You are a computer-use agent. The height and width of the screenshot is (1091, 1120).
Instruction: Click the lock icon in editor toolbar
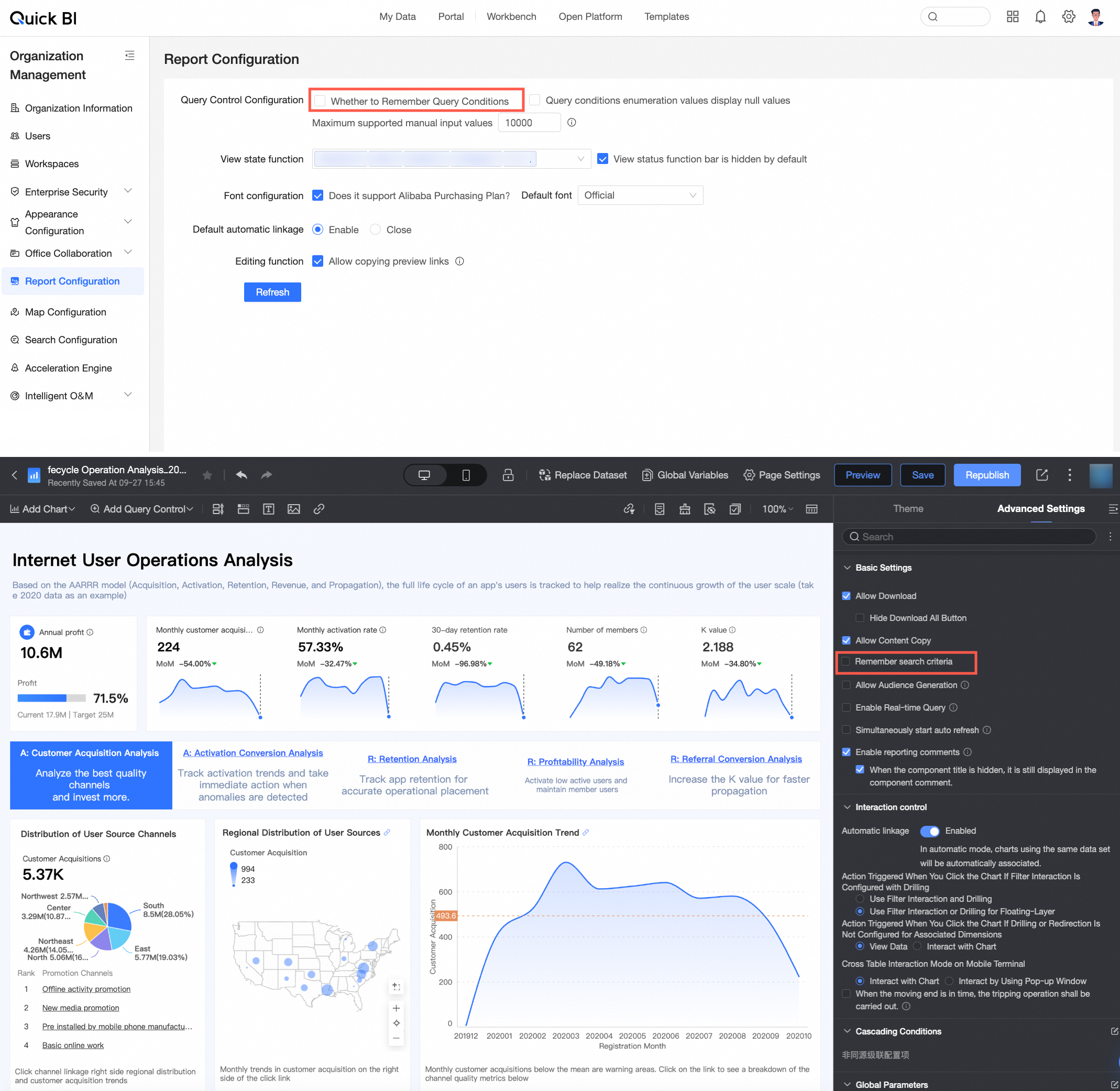tap(508, 475)
